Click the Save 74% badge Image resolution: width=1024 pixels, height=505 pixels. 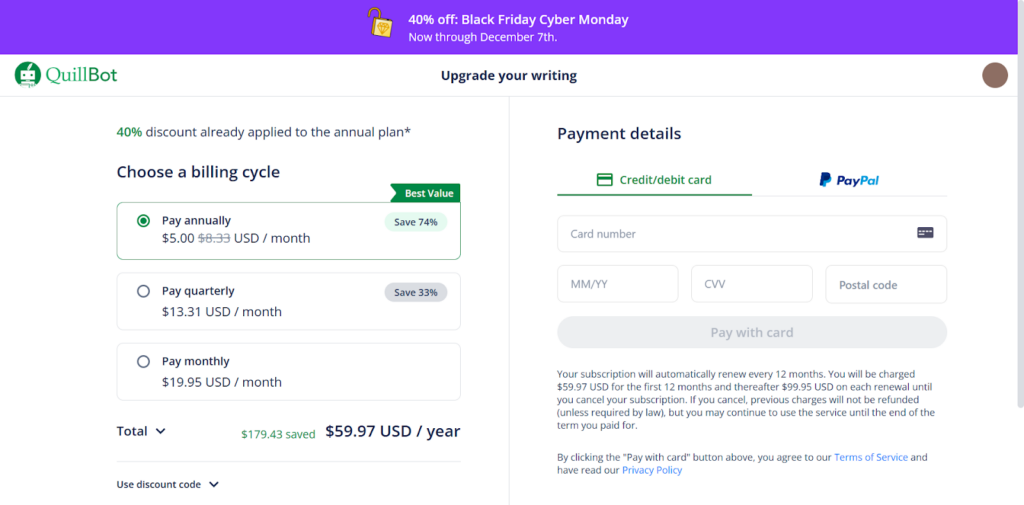coord(415,222)
